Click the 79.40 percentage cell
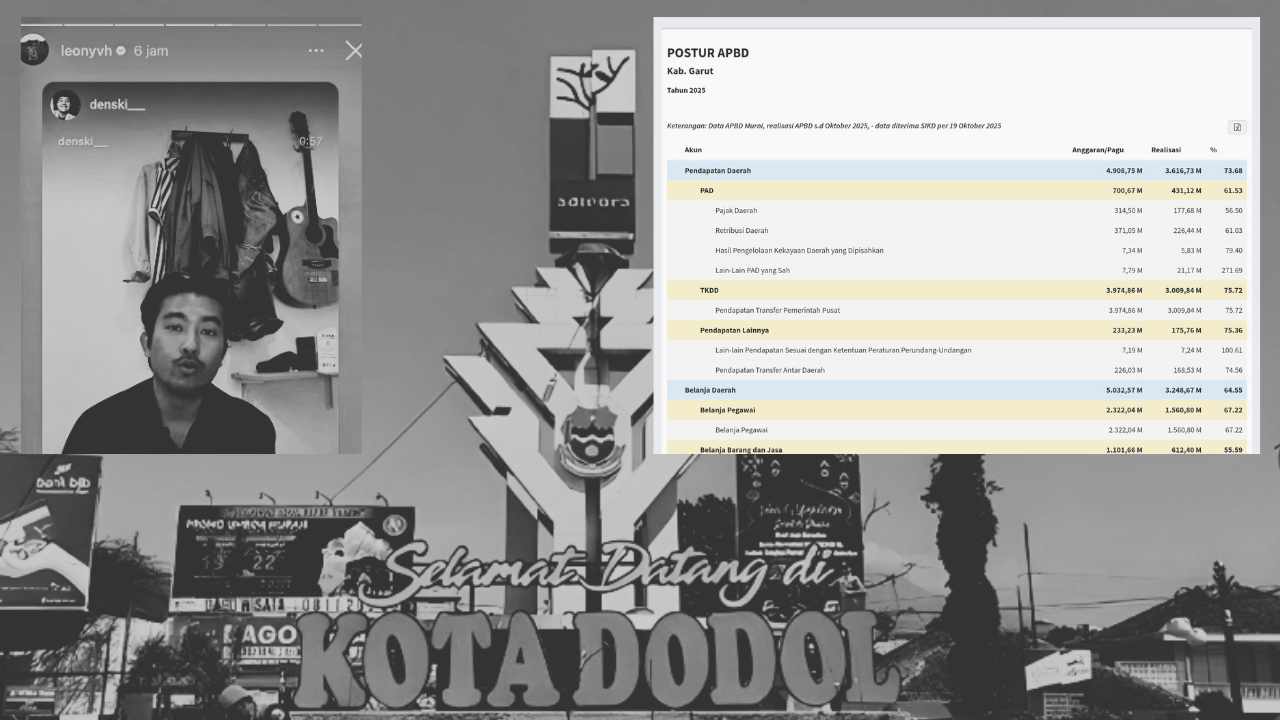Screen dimensions: 1280x720 [1233, 251]
